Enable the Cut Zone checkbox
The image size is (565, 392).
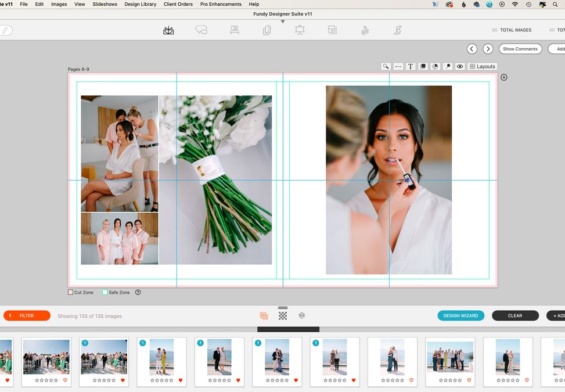pos(71,292)
